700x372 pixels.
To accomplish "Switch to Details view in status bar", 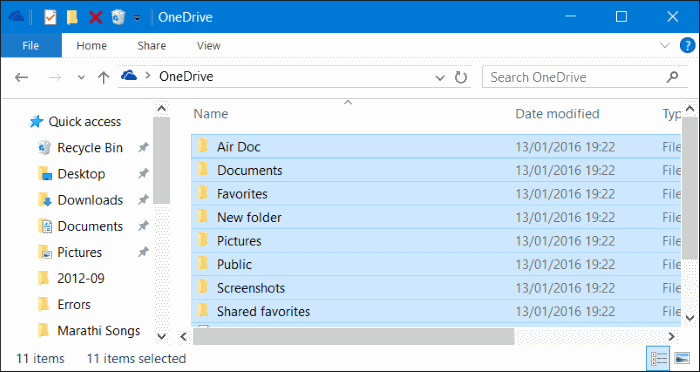I will click(658, 359).
